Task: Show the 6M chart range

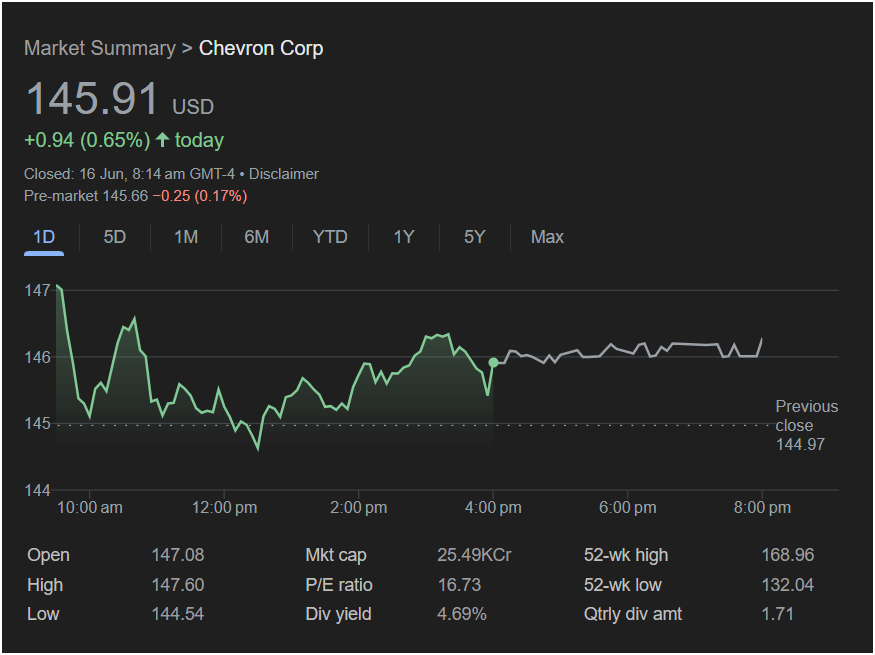Action: 257,237
